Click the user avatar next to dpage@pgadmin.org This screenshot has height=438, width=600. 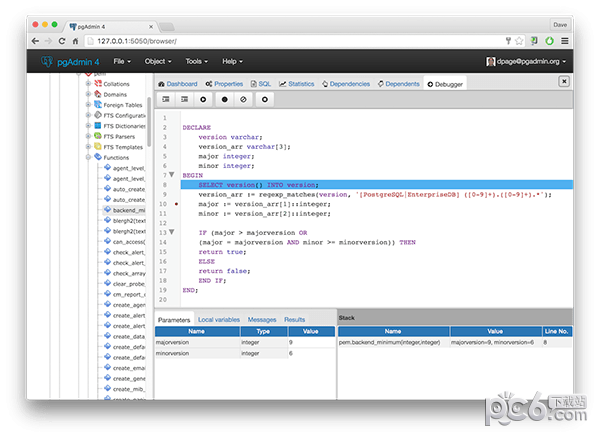coord(491,61)
